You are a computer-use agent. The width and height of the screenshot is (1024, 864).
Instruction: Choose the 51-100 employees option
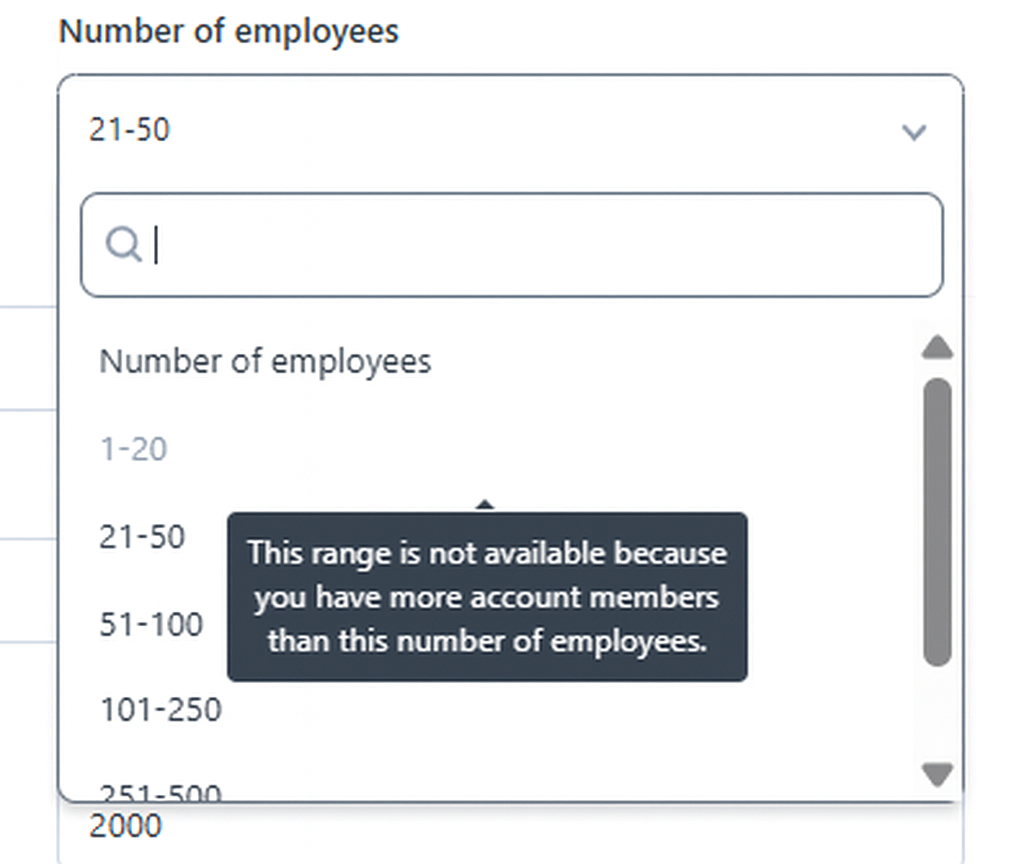tap(151, 624)
